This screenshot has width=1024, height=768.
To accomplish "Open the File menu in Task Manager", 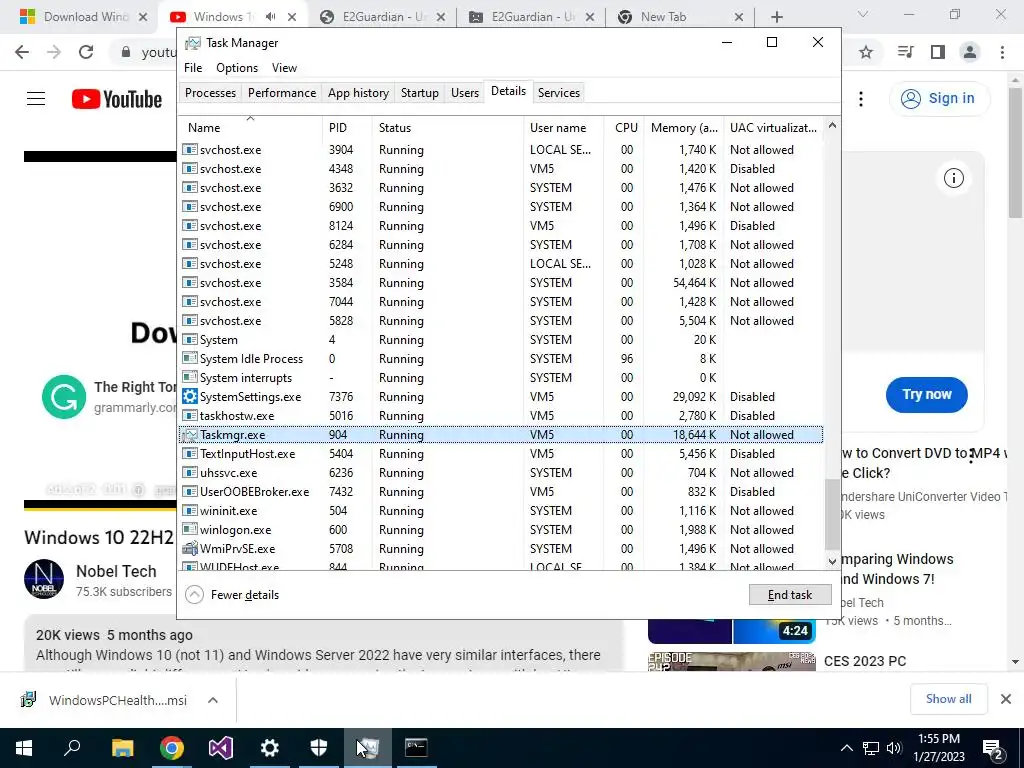I will tap(193, 68).
